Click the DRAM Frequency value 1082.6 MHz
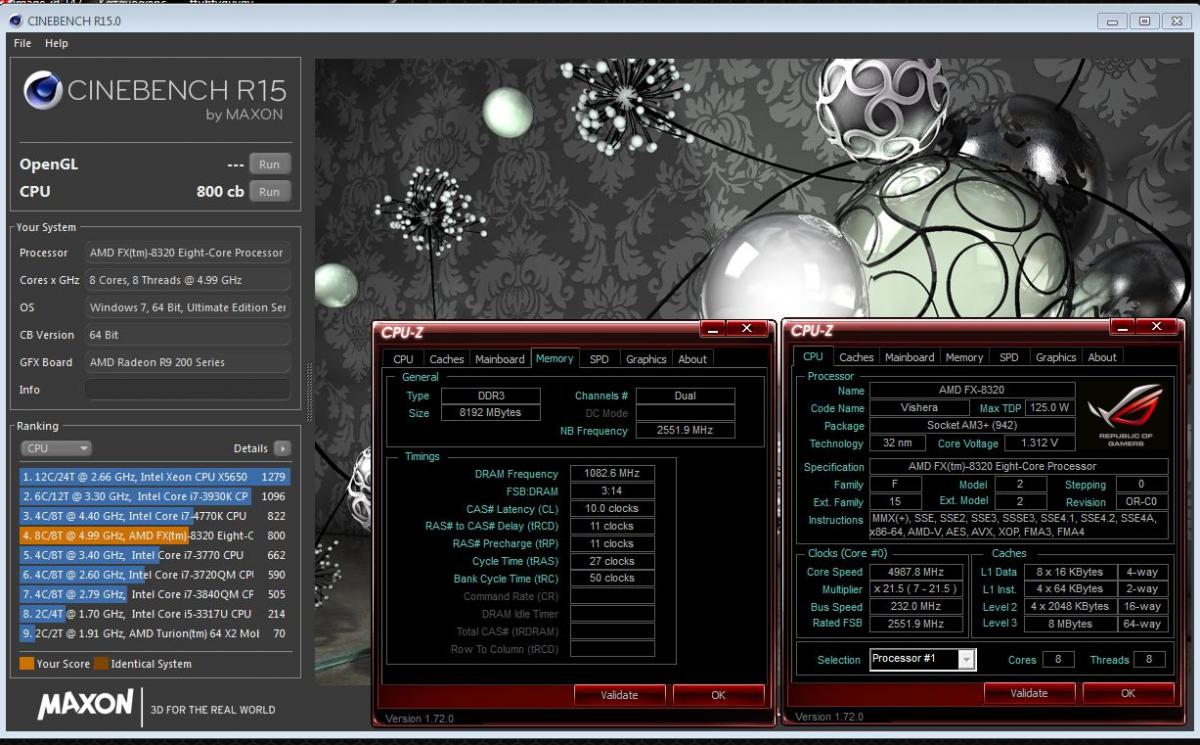 [612, 474]
